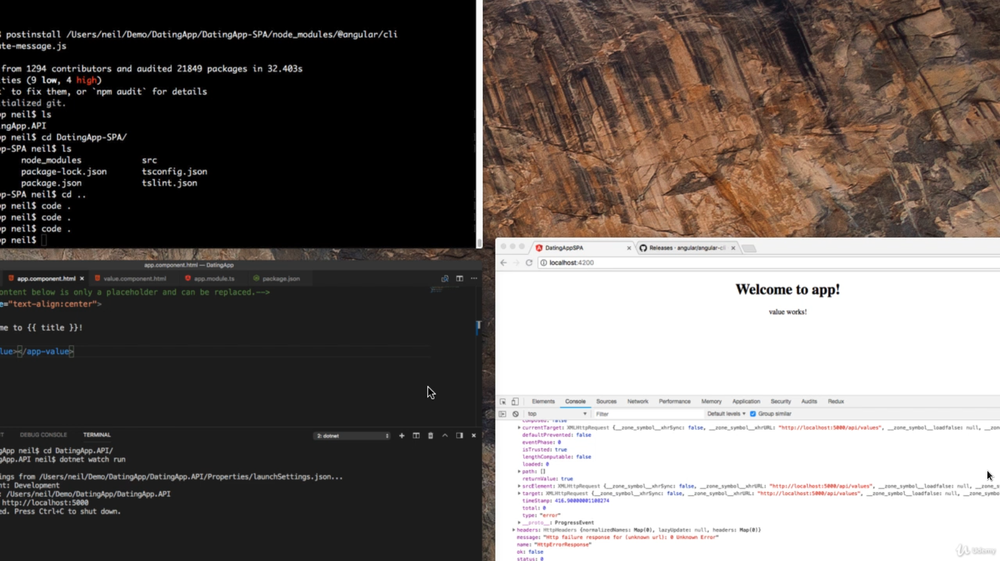Screen dimensions: 1000x561
Task: Open the terminal selector '2: dotnet' dropdown
Action: pyautogui.click(x=352, y=435)
